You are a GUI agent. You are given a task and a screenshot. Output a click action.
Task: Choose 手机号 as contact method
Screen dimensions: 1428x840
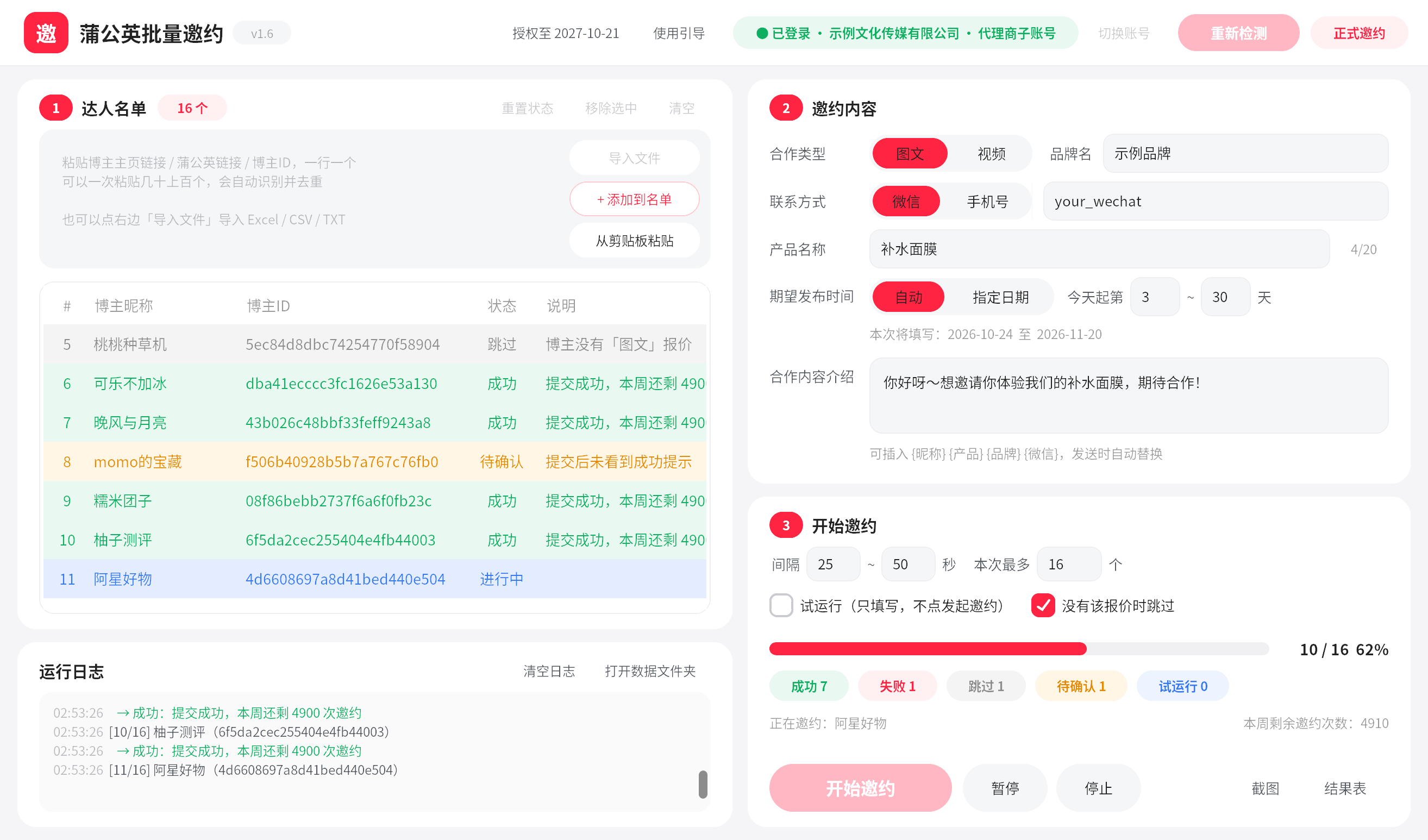point(987,201)
